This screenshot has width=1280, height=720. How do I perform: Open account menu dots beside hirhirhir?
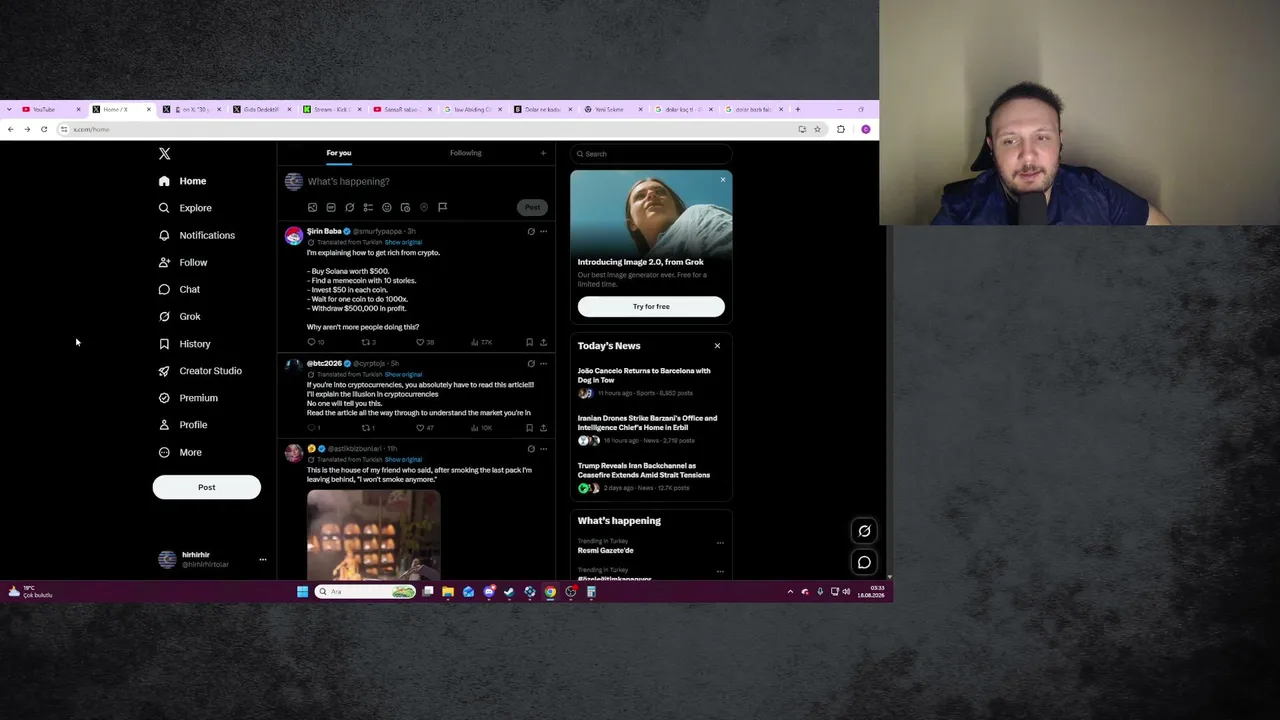(x=263, y=560)
